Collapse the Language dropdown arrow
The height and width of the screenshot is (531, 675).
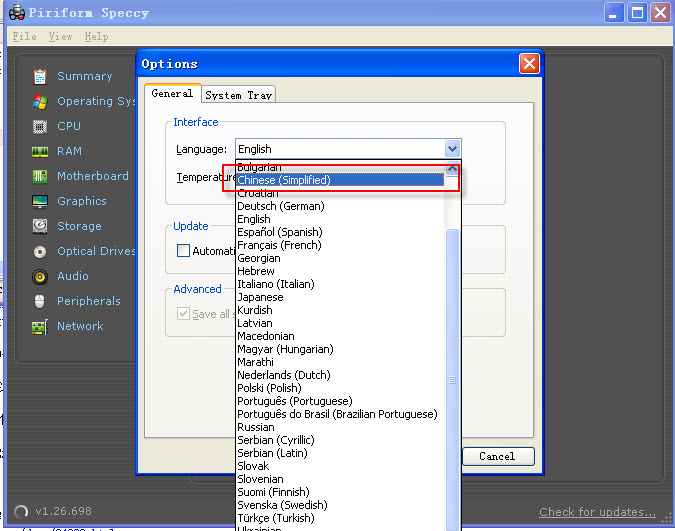[452, 149]
